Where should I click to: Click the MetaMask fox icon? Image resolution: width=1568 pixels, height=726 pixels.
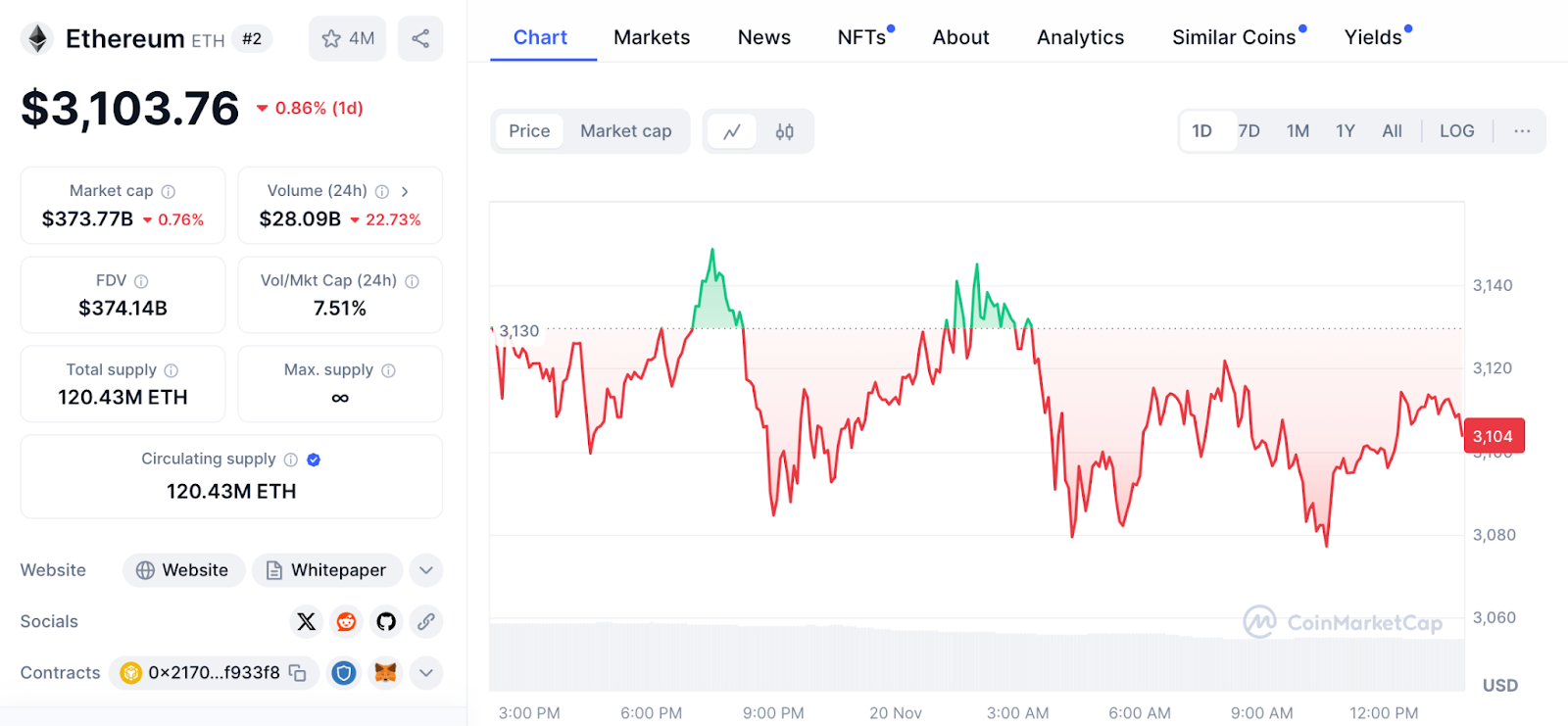click(x=386, y=673)
